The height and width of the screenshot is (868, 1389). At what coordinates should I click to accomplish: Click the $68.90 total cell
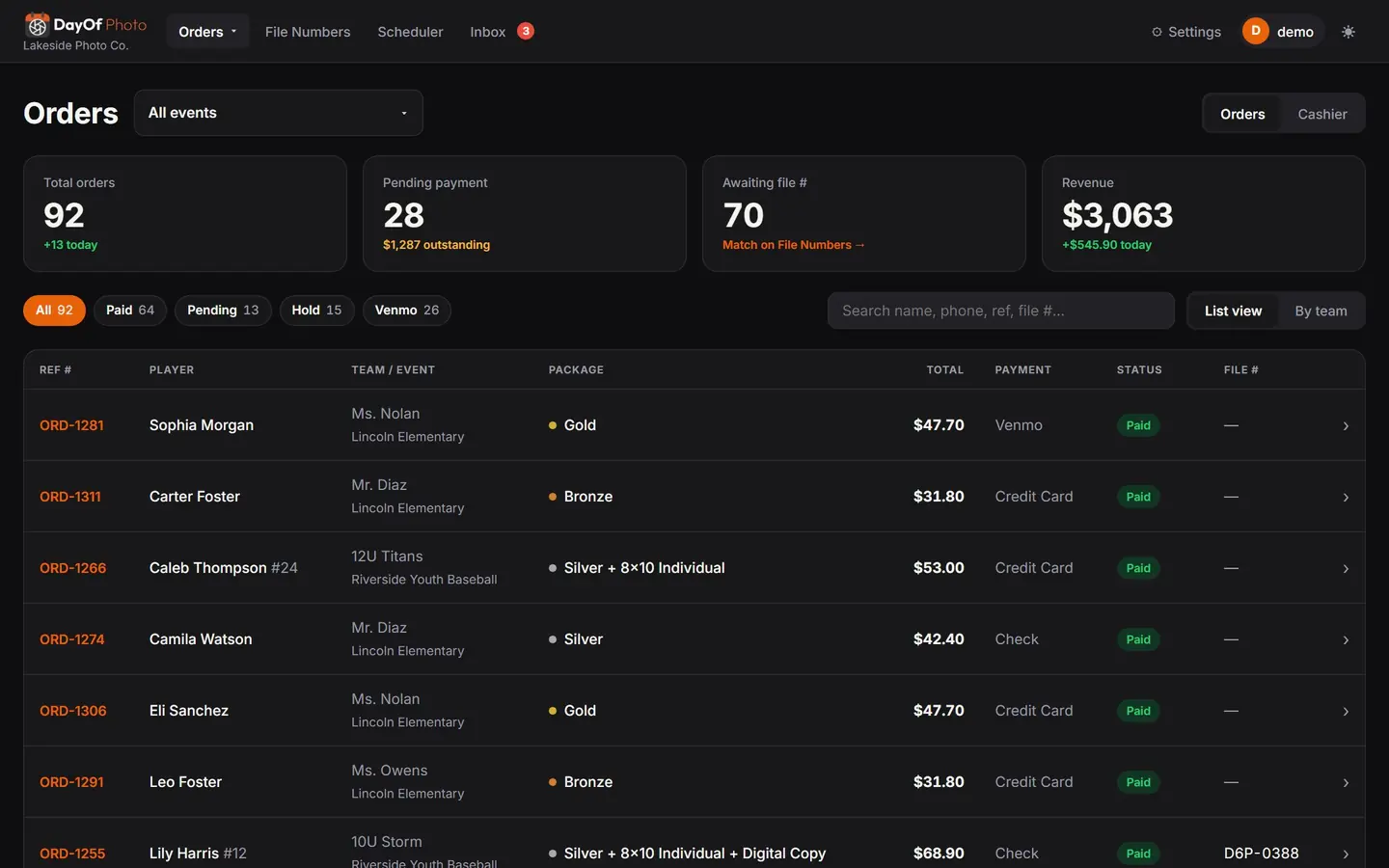pyautogui.click(x=939, y=854)
